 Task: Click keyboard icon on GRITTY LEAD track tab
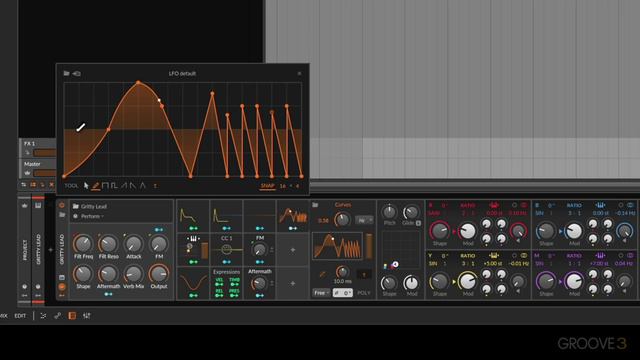click(x=38, y=205)
